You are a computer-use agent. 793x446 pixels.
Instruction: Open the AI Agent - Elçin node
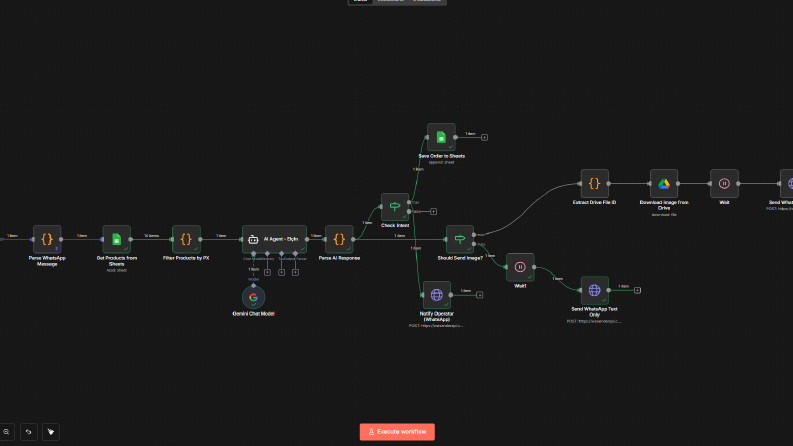pyautogui.click(x=274, y=239)
